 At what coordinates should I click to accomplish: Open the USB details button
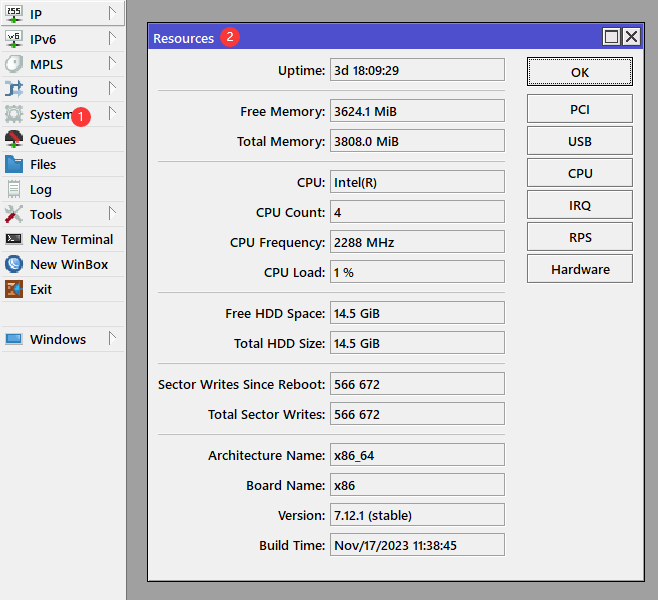580,141
